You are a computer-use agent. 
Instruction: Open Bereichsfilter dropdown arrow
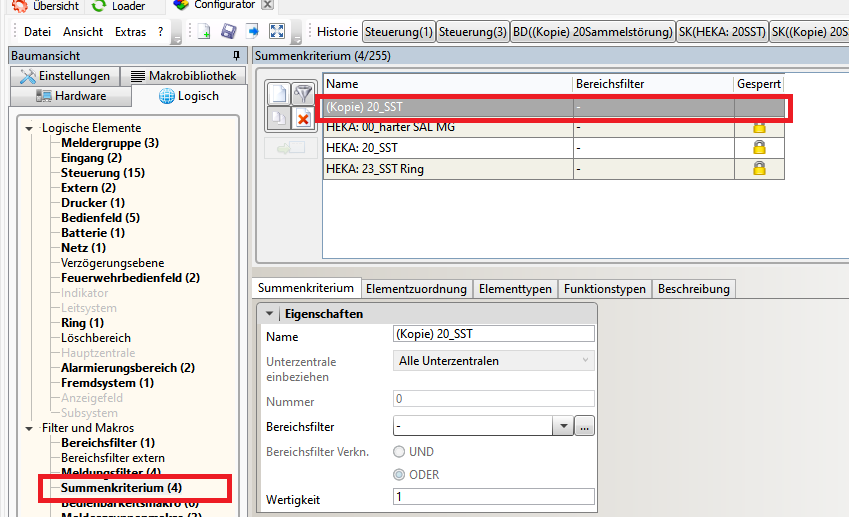pos(563,427)
